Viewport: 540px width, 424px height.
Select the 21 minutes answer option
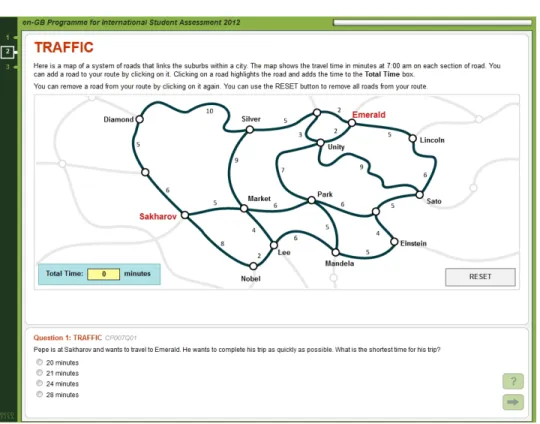click(x=40, y=373)
